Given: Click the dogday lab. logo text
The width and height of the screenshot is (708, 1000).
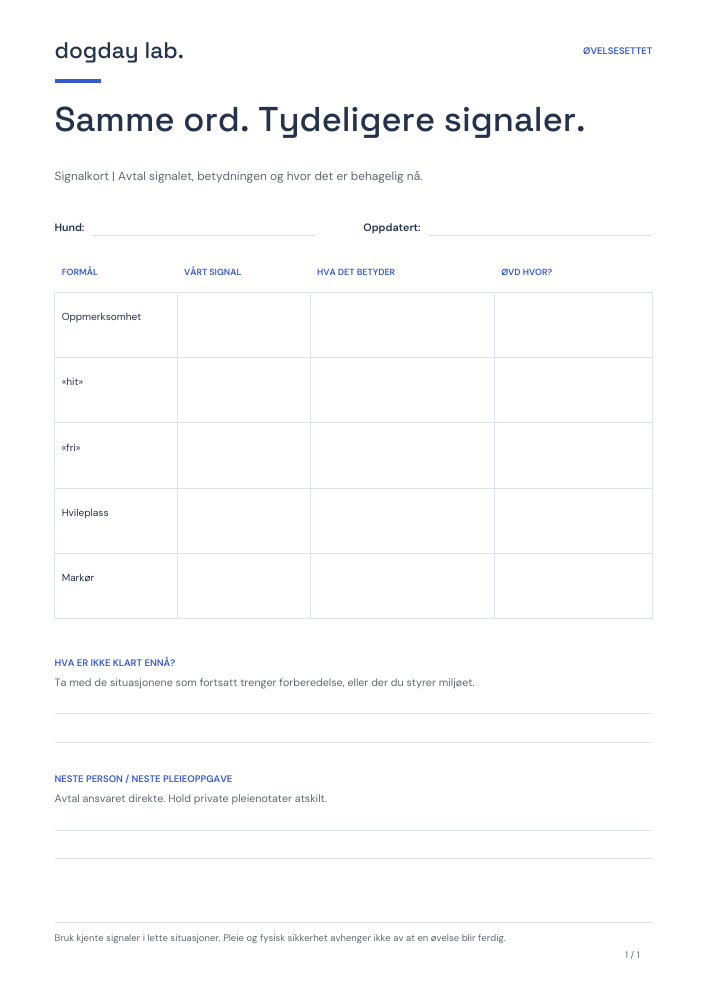Looking at the screenshot, I should (x=119, y=51).
